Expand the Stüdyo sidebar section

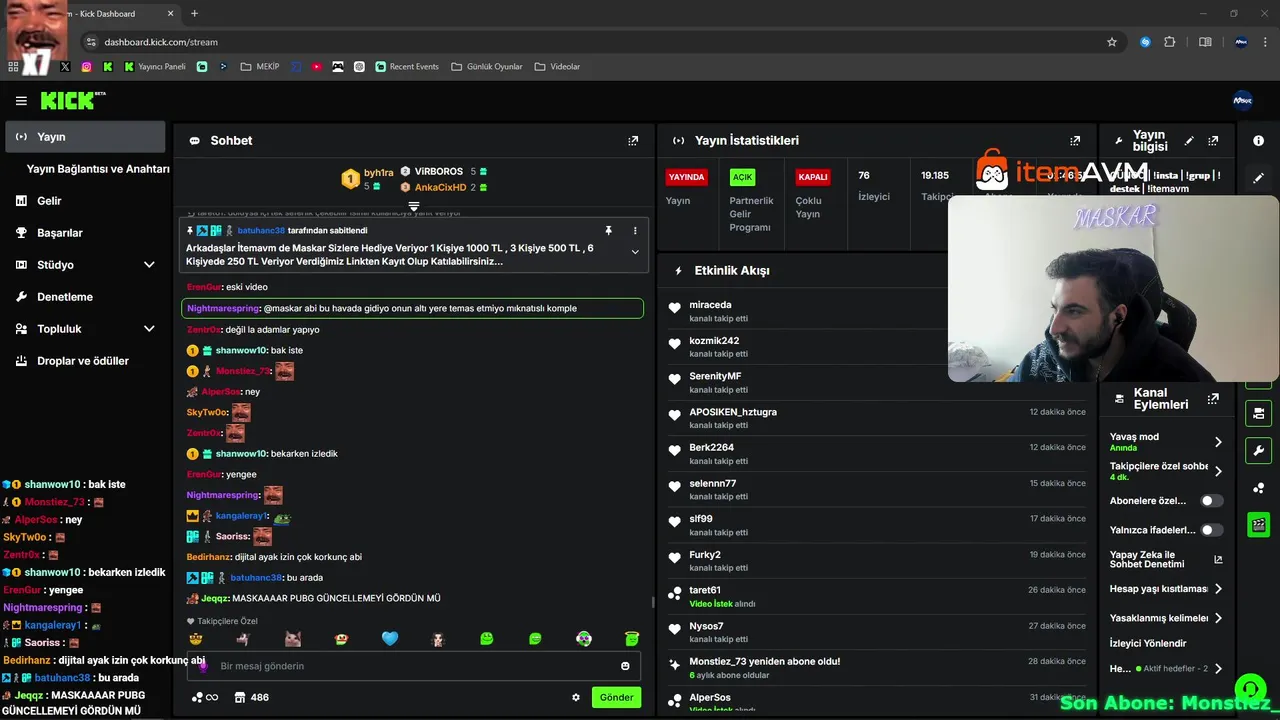click(x=149, y=265)
